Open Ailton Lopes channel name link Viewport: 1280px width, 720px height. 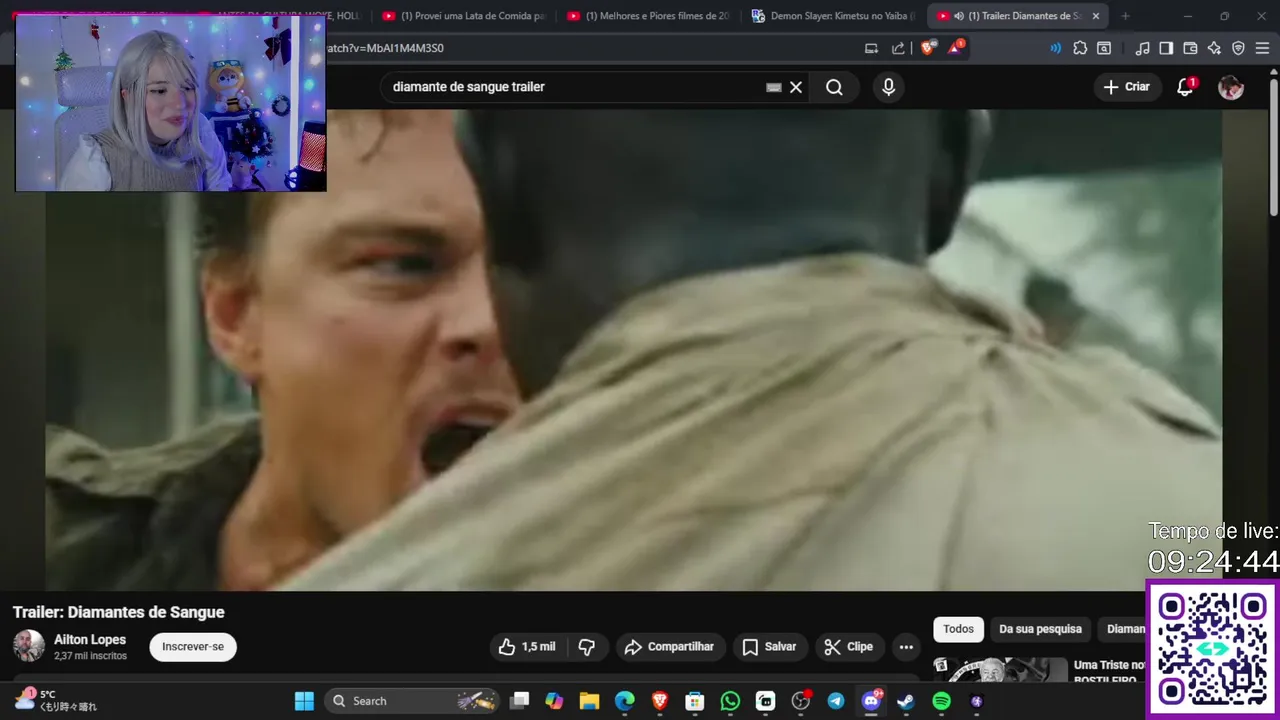pos(90,640)
